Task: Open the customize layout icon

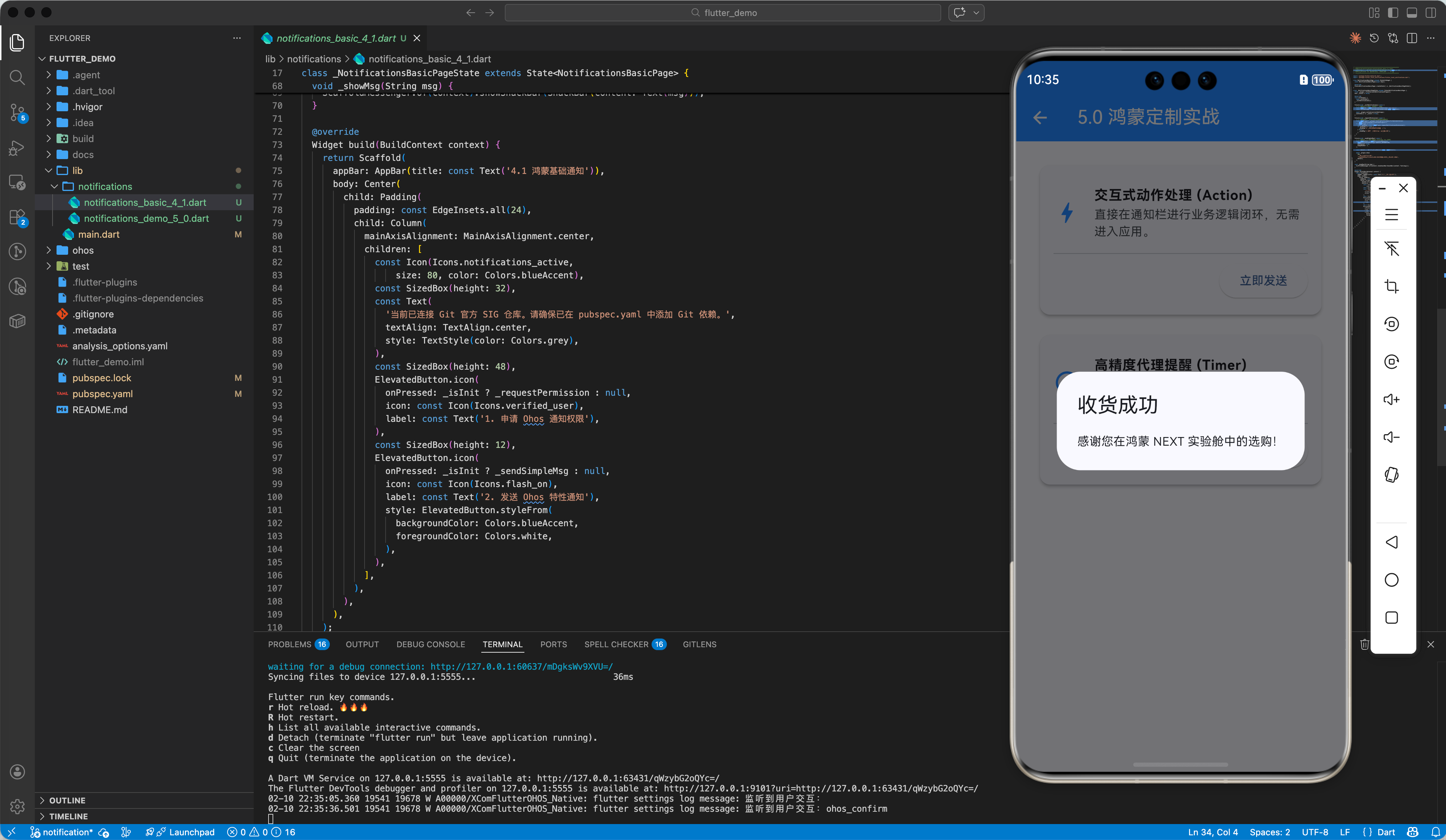Action: pyautogui.click(x=1374, y=13)
